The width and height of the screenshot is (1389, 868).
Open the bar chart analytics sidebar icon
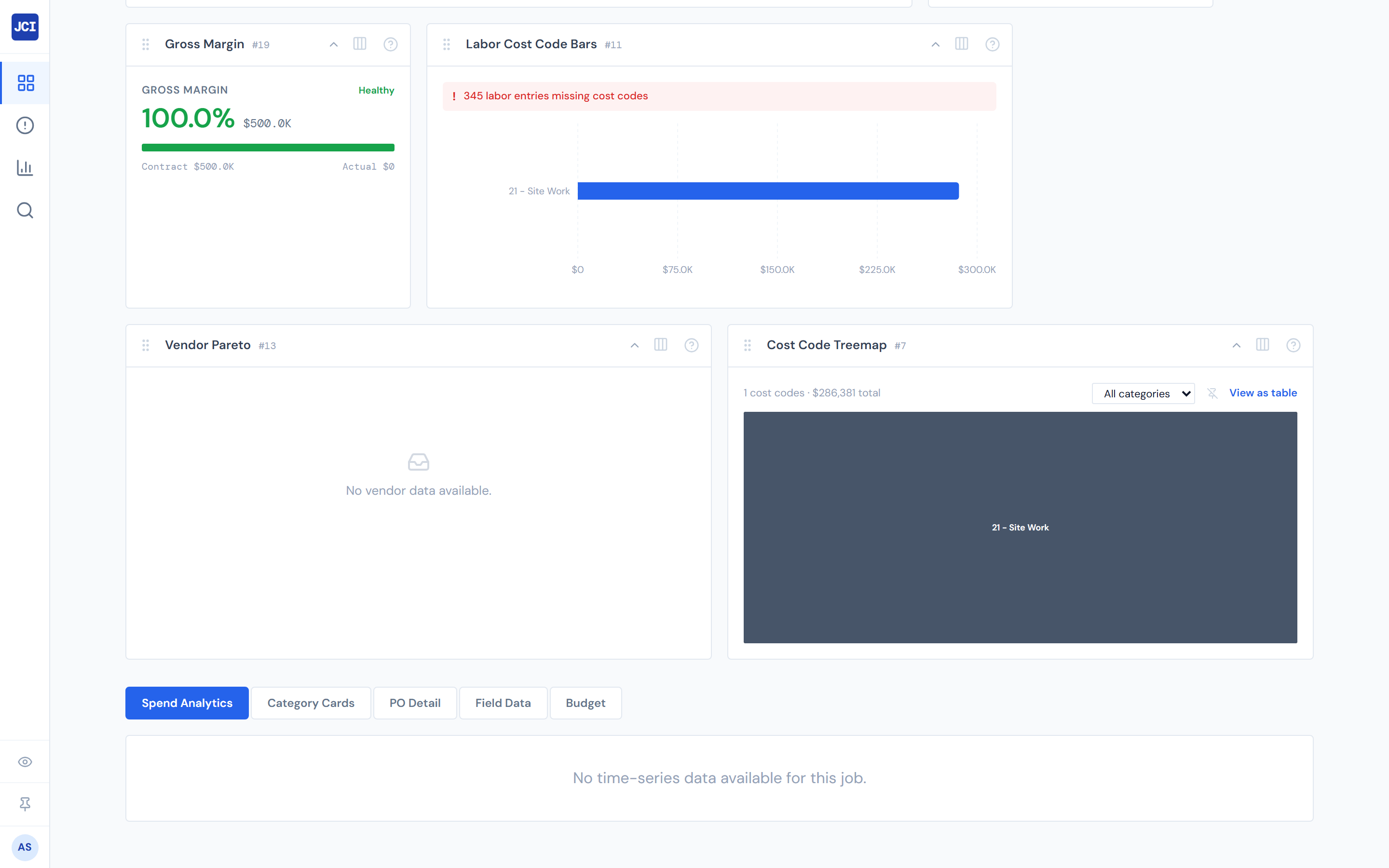25,168
